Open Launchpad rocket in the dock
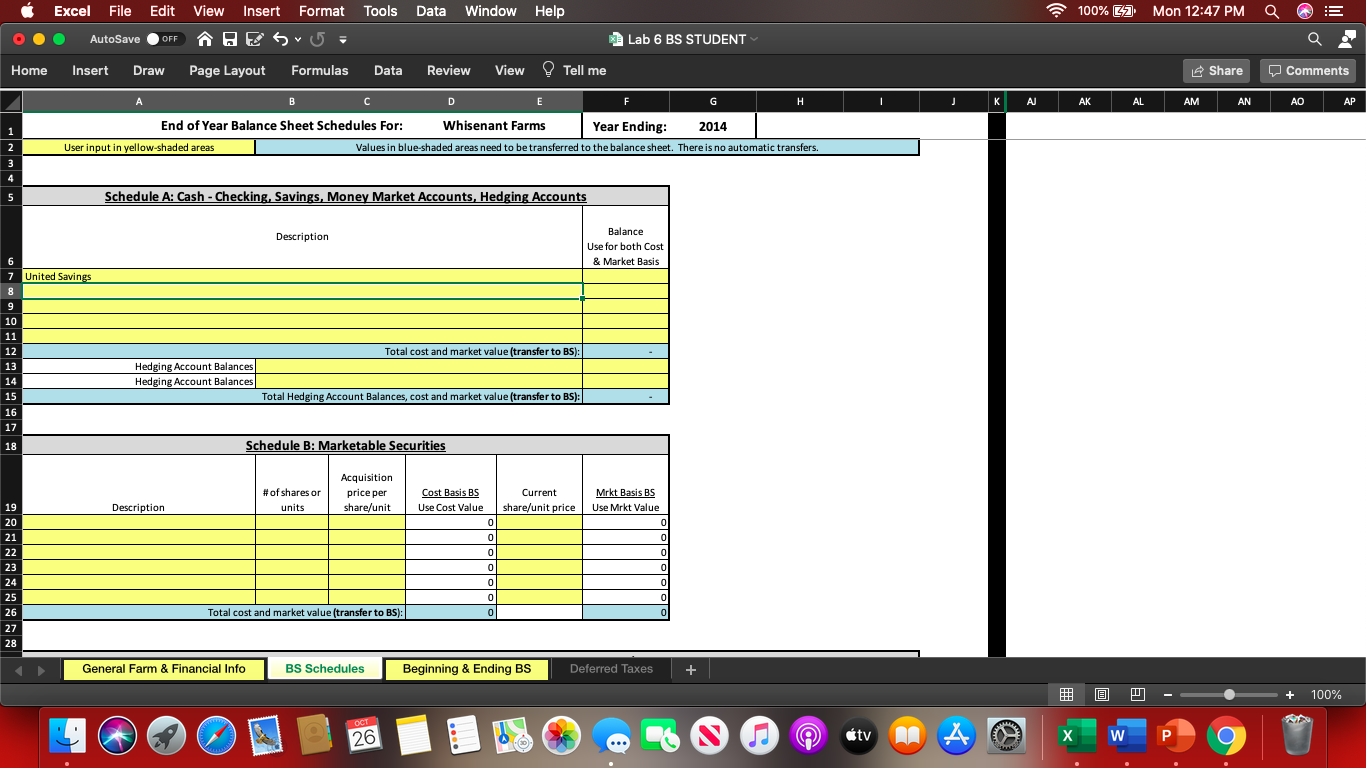The image size is (1366, 768). click(x=167, y=736)
